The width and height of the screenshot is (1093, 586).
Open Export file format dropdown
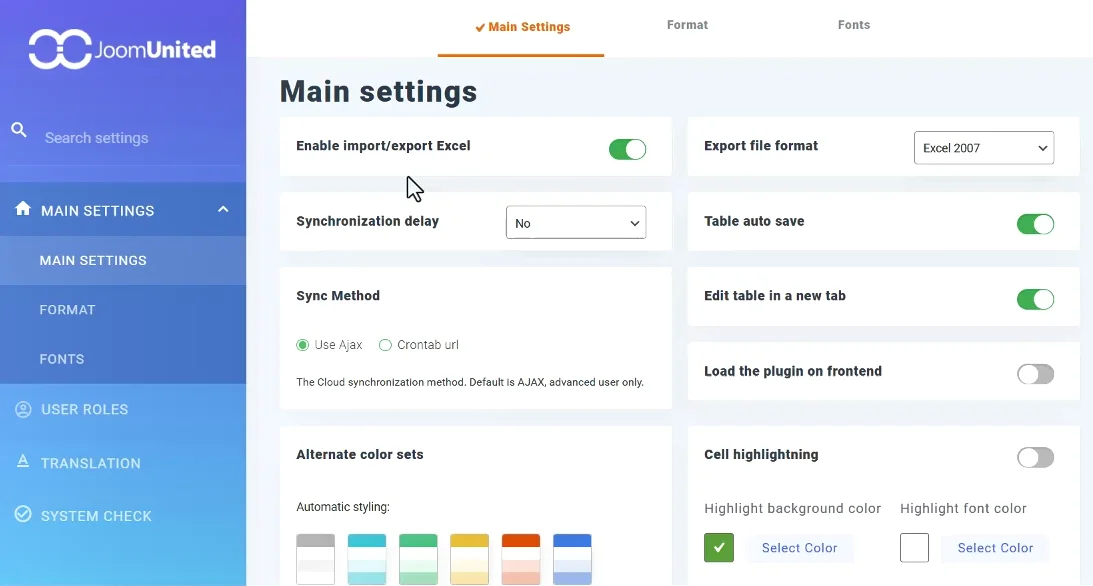984,148
